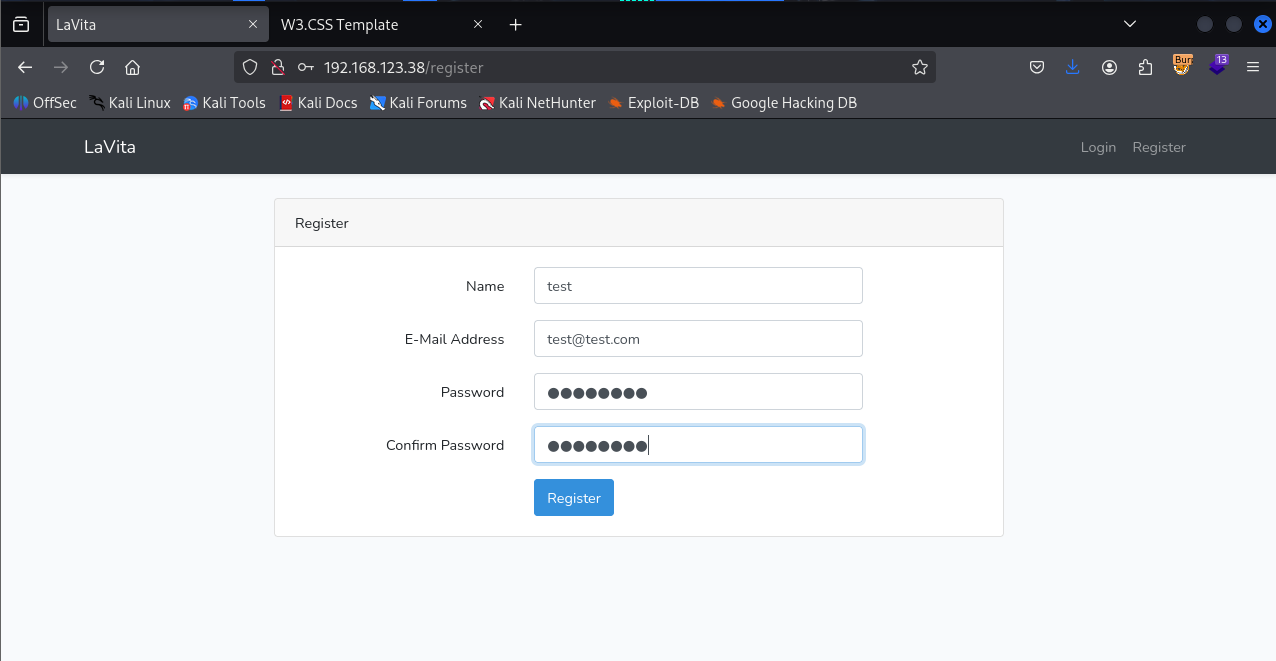Open a new tab with plus button
The height and width of the screenshot is (661, 1276).
point(515,25)
